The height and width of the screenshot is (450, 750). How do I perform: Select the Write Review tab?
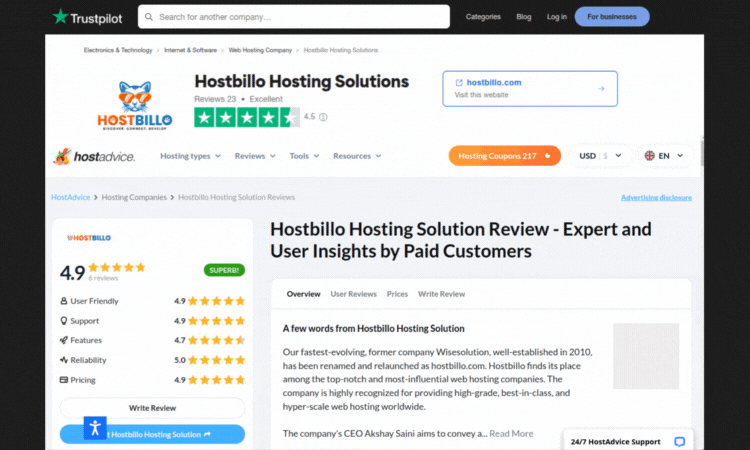tap(441, 294)
